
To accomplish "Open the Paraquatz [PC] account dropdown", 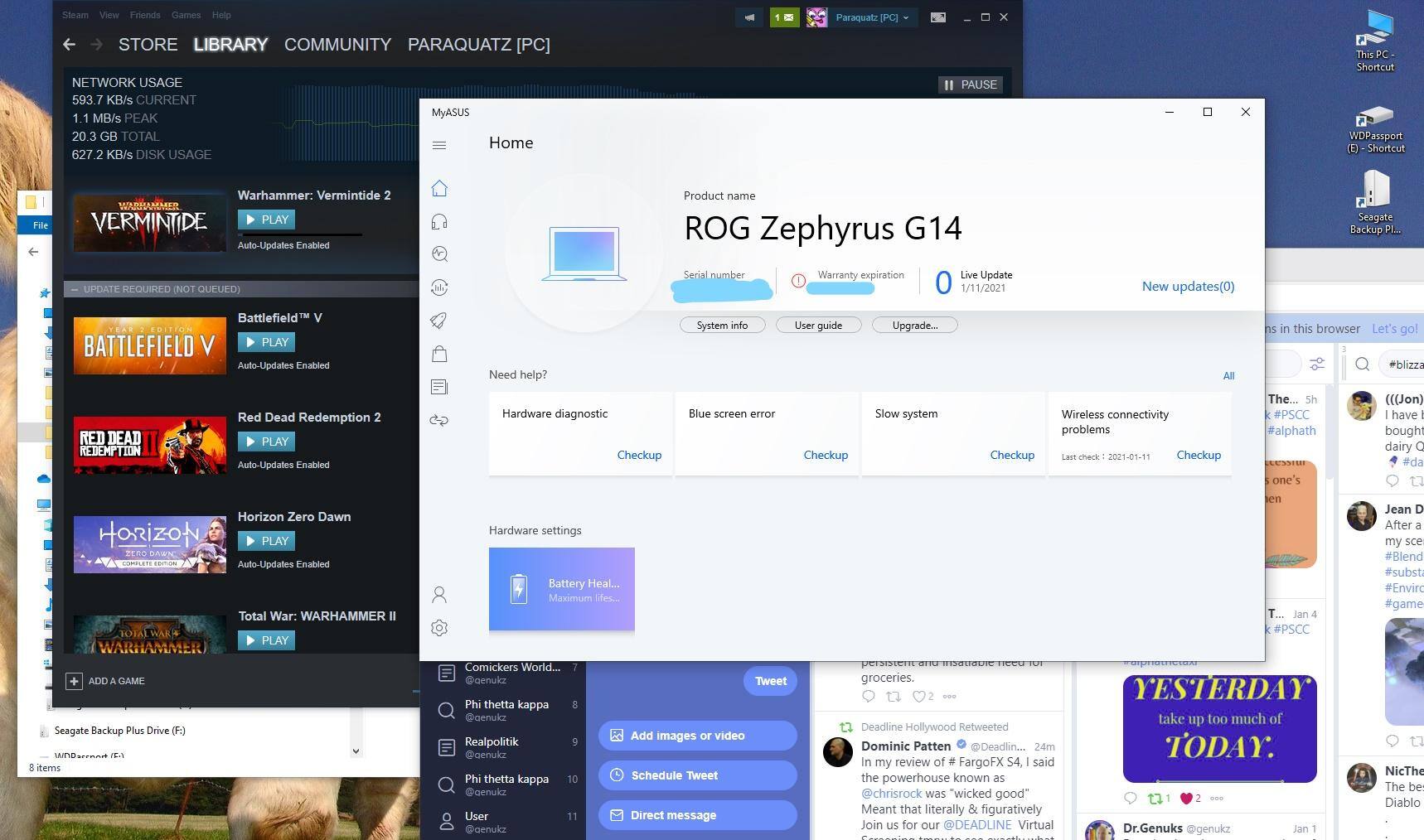I will pyautogui.click(x=871, y=17).
